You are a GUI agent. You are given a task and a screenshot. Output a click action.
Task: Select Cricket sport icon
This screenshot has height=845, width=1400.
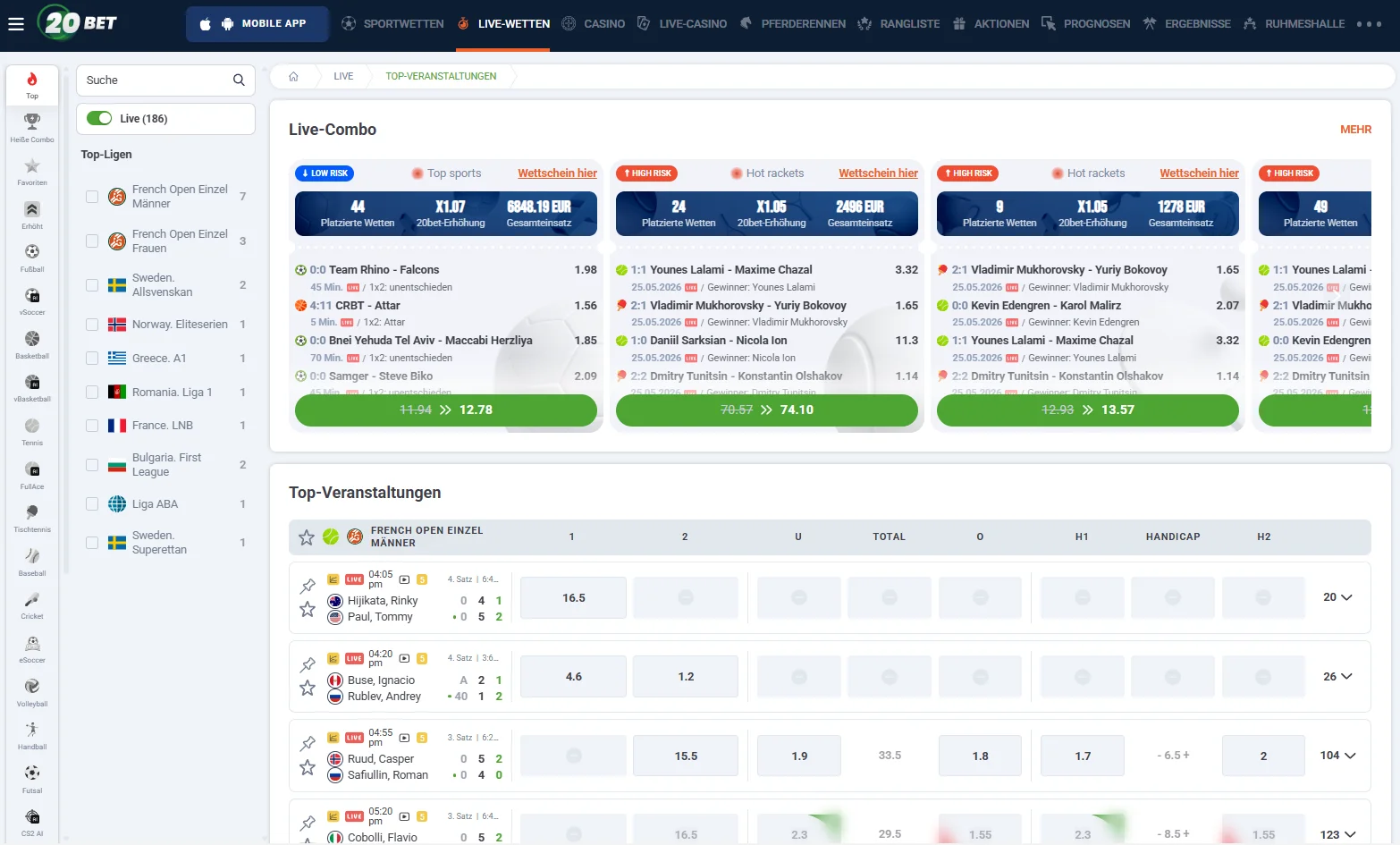[x=32, y=605]
